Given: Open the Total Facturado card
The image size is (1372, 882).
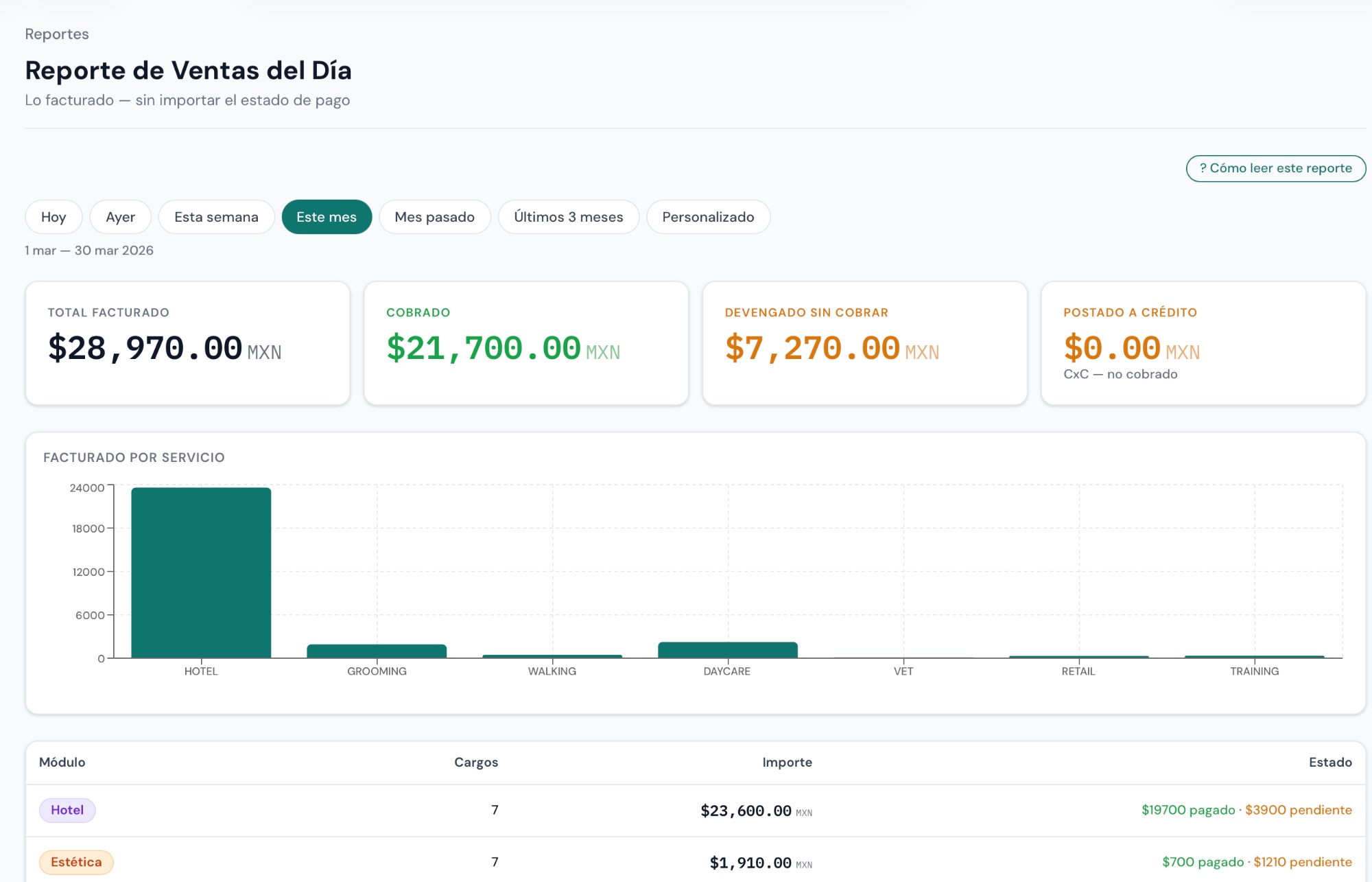Looking at the screenshot, I should (x=187, y=343).
